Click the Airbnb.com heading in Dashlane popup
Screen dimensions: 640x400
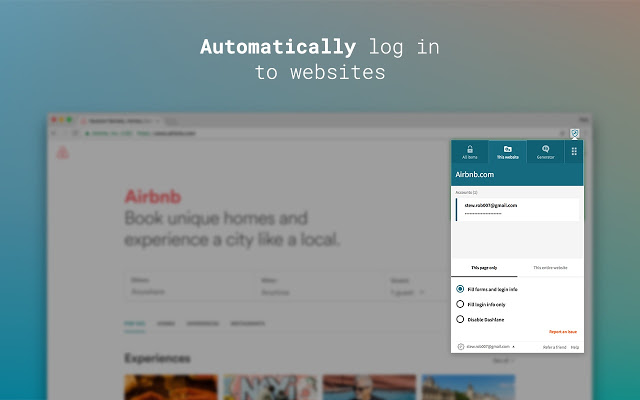click(474, 174)
